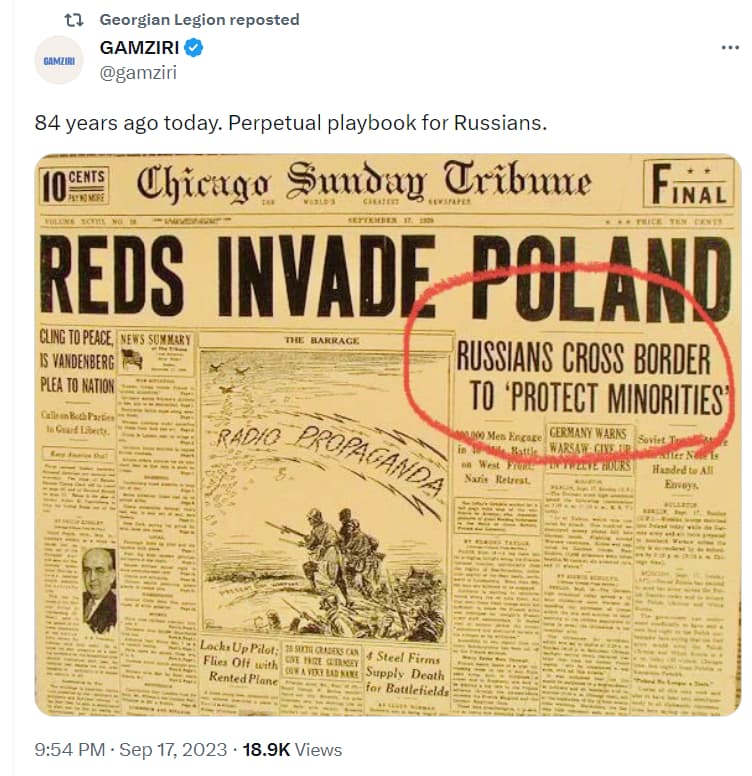Click the blue verified checkmark badge

[193, 48]
